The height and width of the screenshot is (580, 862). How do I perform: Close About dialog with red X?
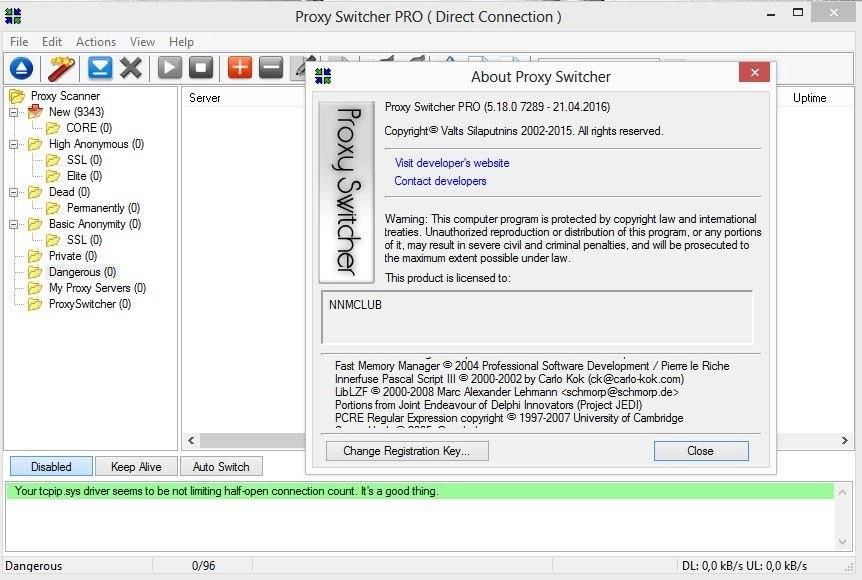click(x=754, y=73)
